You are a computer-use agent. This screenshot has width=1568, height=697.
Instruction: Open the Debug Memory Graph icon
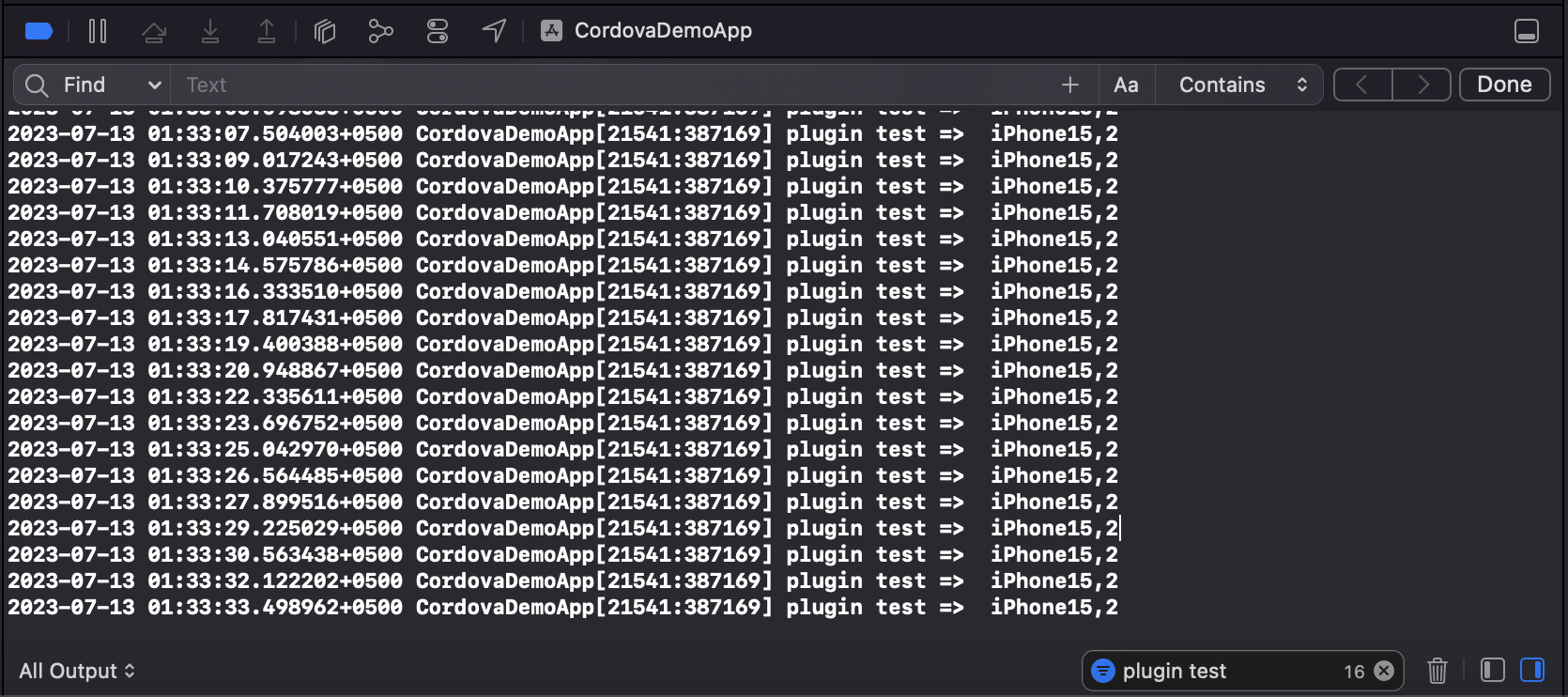pos(380,32)
